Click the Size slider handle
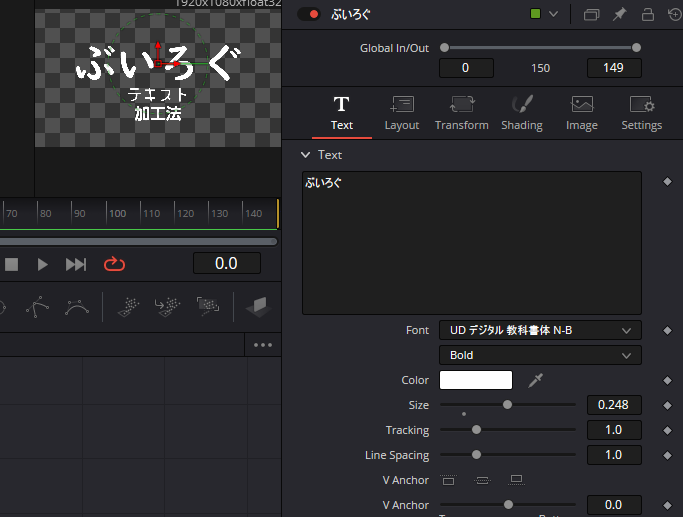Viewport: 683px width, 517px height. pos(507,405)
